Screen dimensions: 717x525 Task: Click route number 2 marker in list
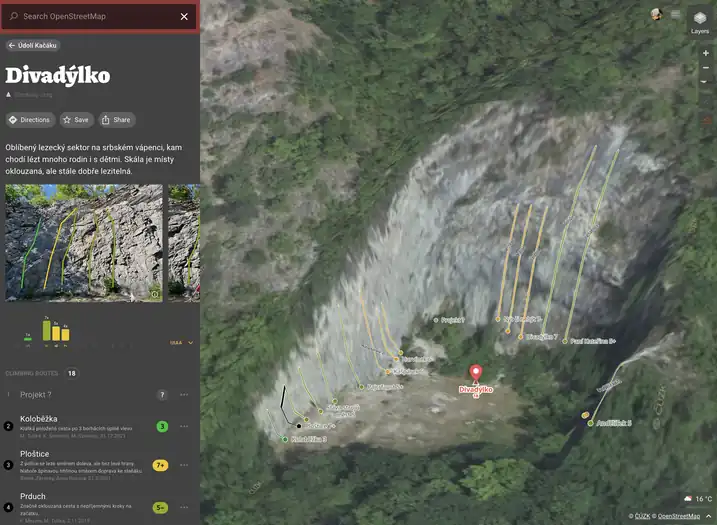(x=8, y=426)
